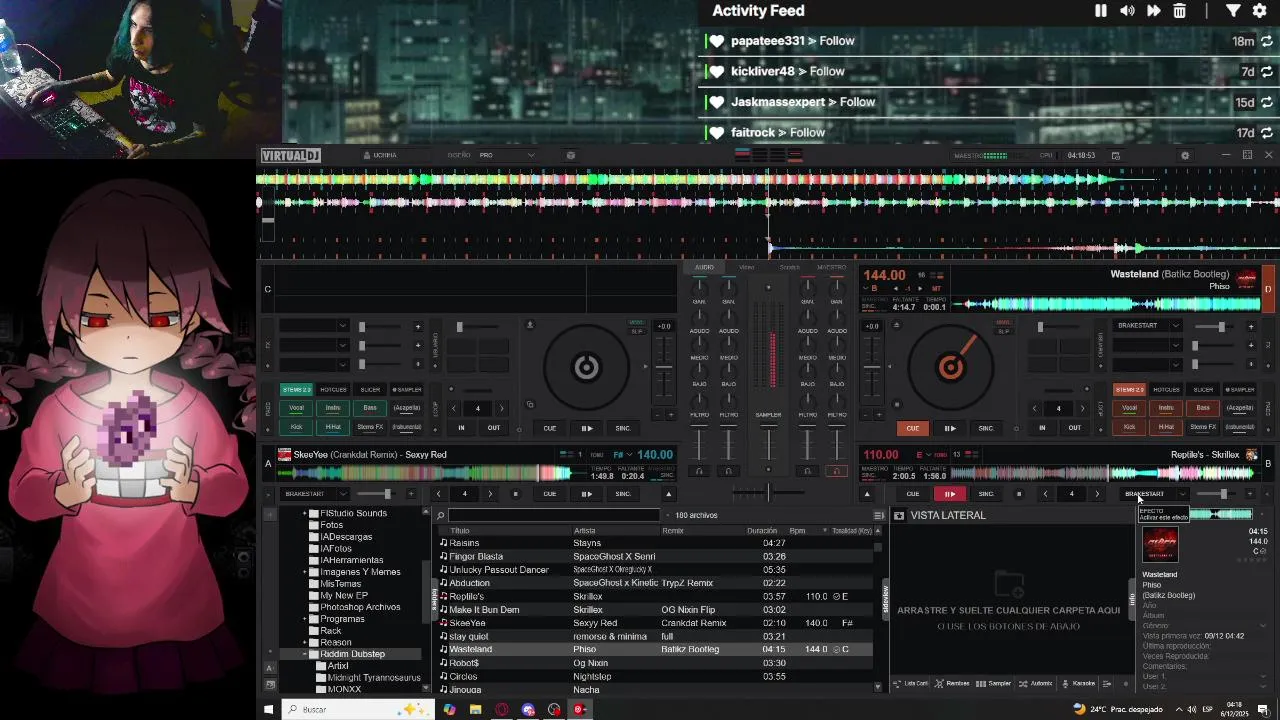Toggle Kick stem on left deck
The height and width of the screenshot is (720, 1280).
[x=296, y=427]
